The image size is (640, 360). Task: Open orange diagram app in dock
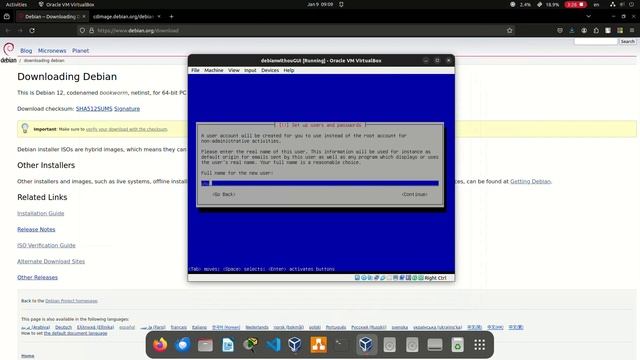(318, 345)
